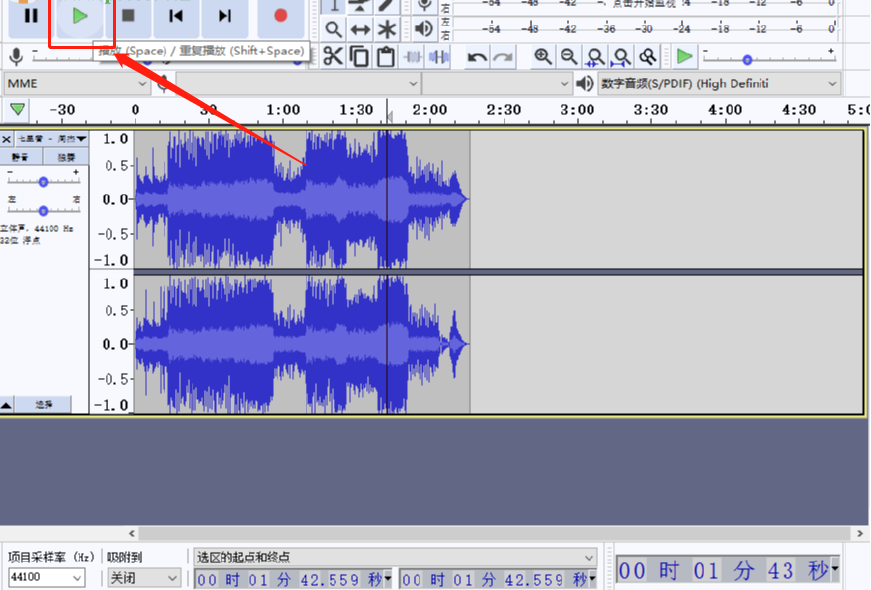Screen dimensions: 871x590
Task: Skip to the start of the track
Action: 176,16
